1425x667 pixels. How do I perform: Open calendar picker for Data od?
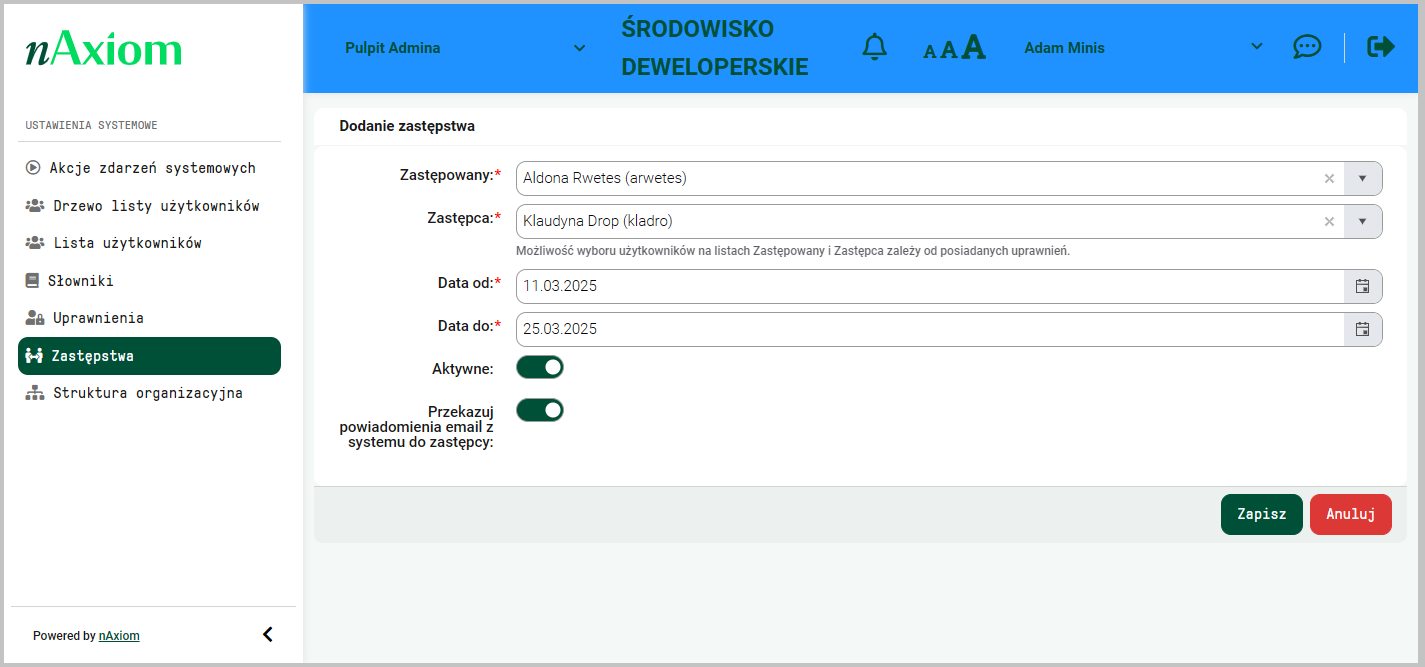[1362, 286]
